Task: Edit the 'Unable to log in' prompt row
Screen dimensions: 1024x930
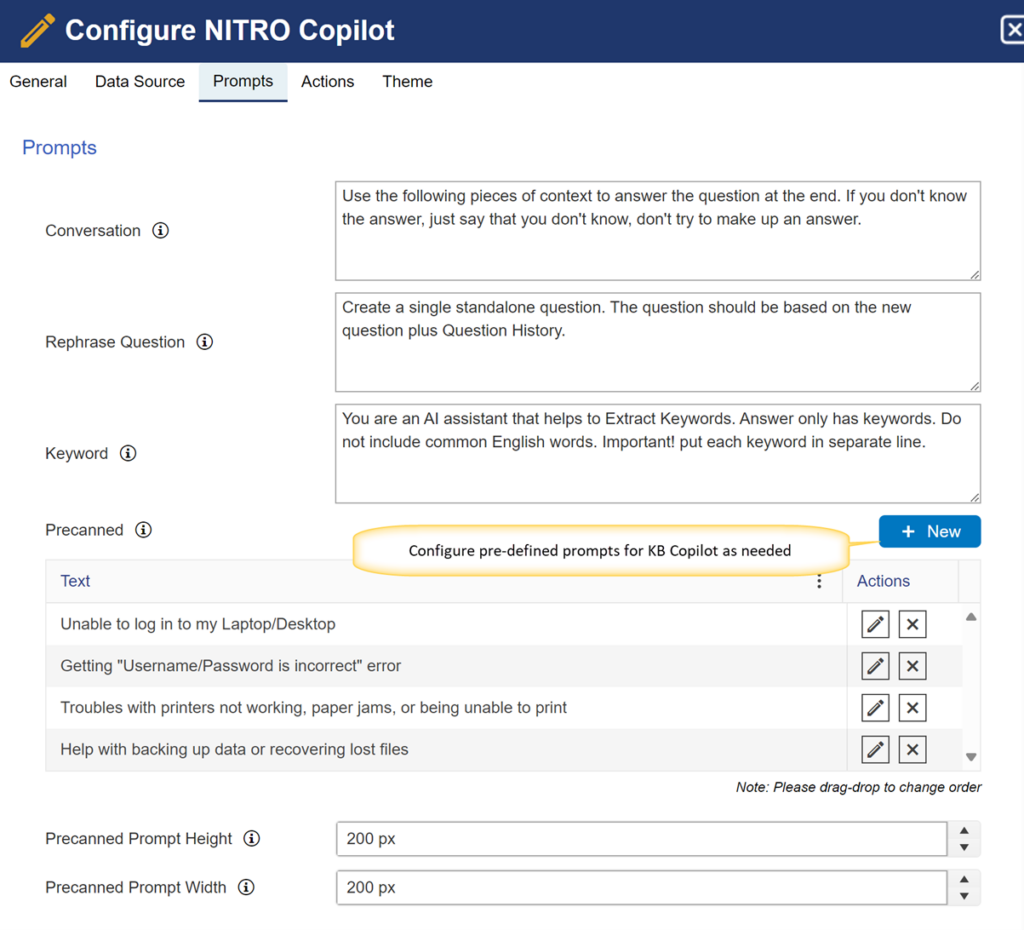Action: point(875,624)
